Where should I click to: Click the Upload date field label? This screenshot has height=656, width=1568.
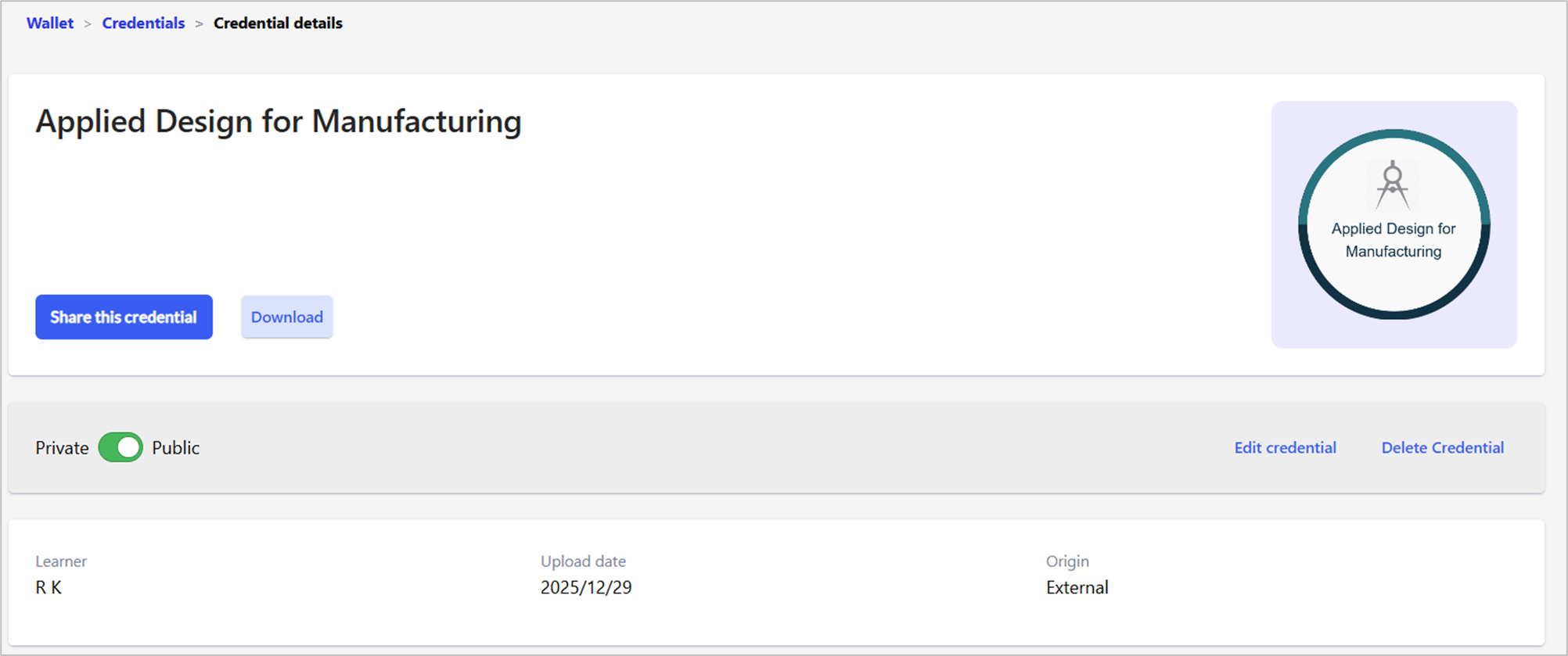pyautogui.click(x=583, y=561)
